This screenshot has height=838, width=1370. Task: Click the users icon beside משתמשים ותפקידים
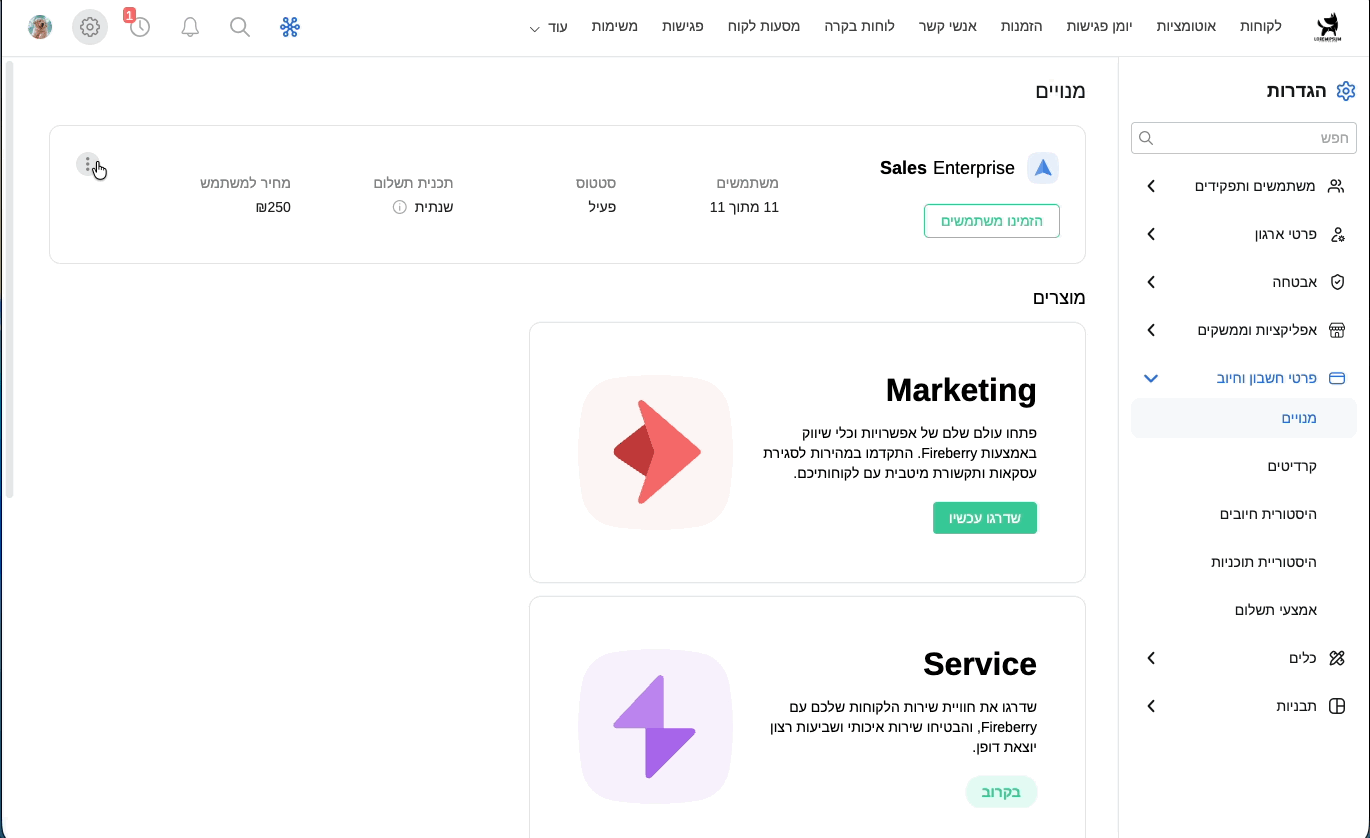[1336, 186]
